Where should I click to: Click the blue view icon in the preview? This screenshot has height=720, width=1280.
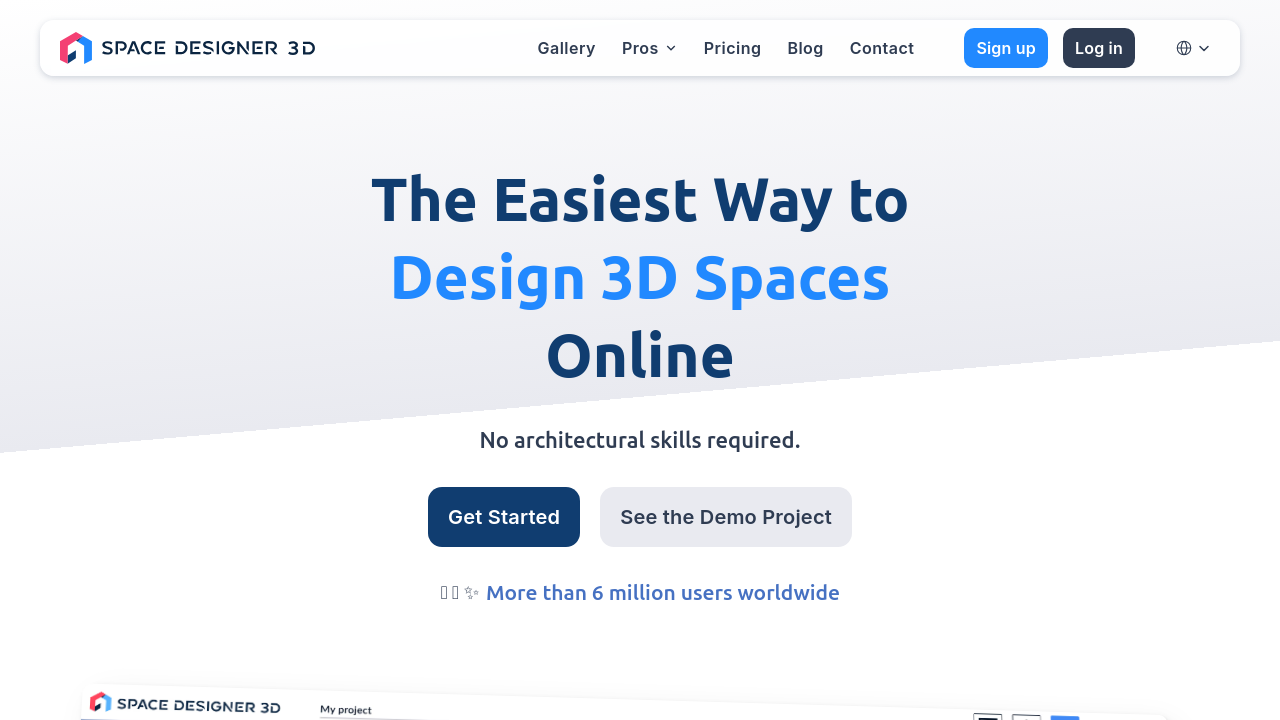[x=1064, y=716]
